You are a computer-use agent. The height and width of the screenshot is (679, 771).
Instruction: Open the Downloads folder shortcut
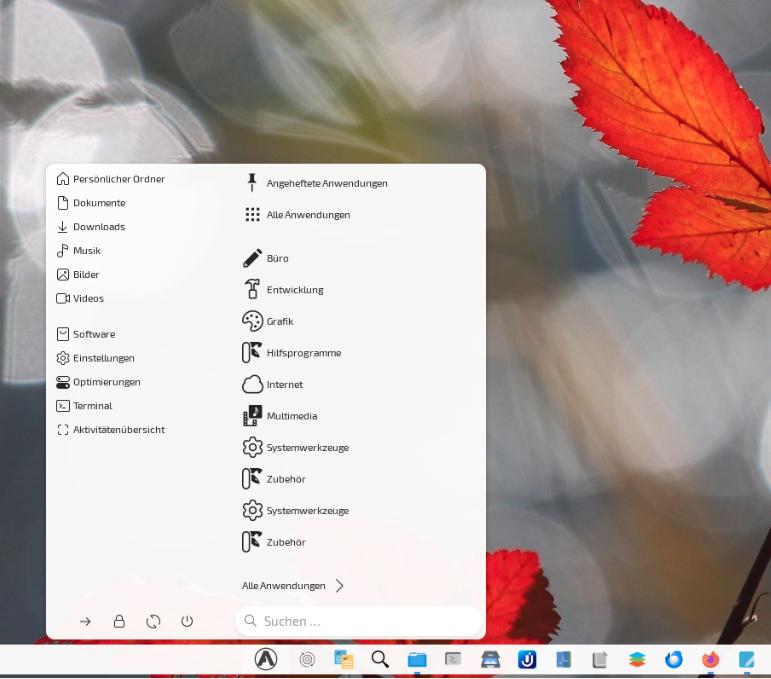98,227
